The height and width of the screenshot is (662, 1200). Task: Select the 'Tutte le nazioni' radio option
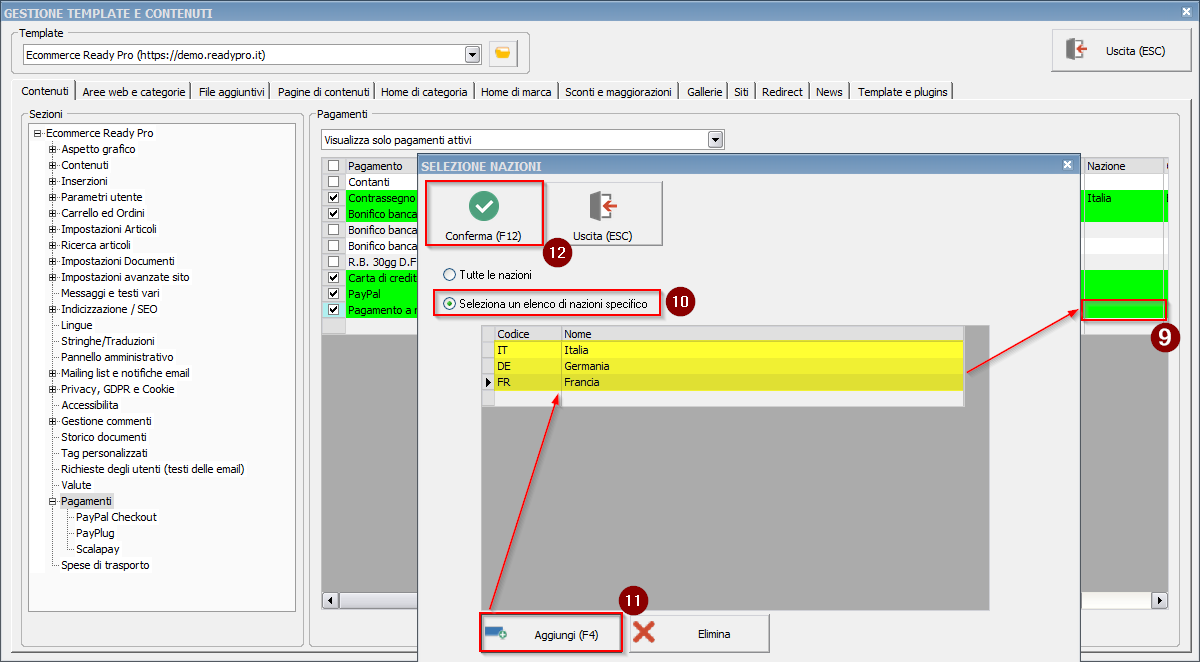[x=450, y=274]
